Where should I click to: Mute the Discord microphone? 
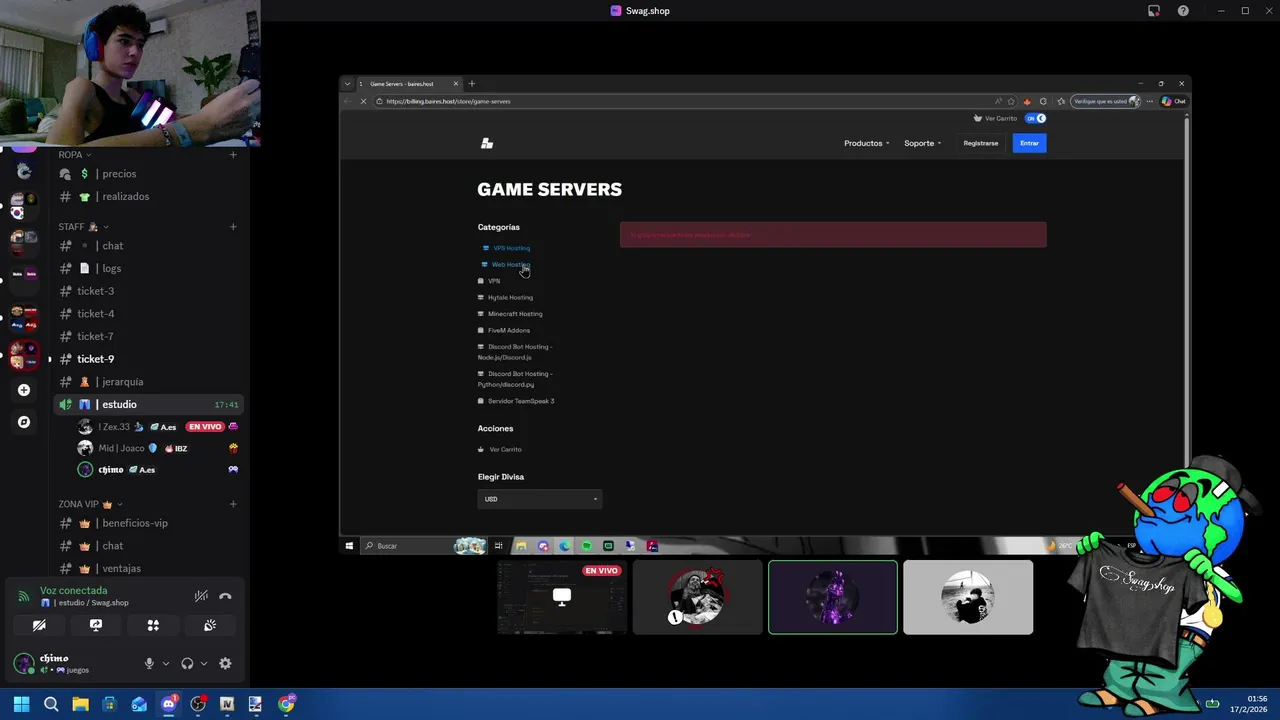coord(149,663)
